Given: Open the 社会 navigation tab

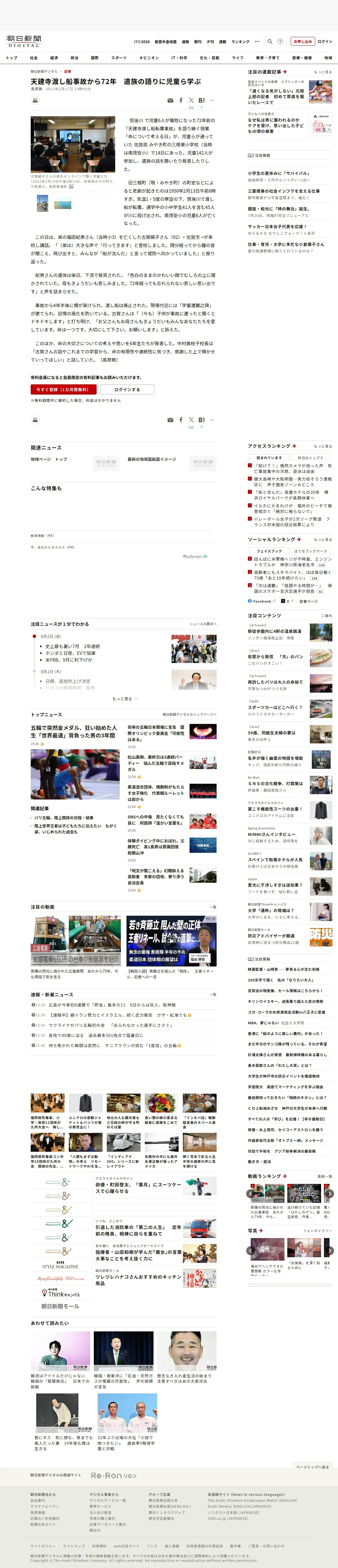Looking at the screenshot, I should pyautogui.click(x=34, y=58).
